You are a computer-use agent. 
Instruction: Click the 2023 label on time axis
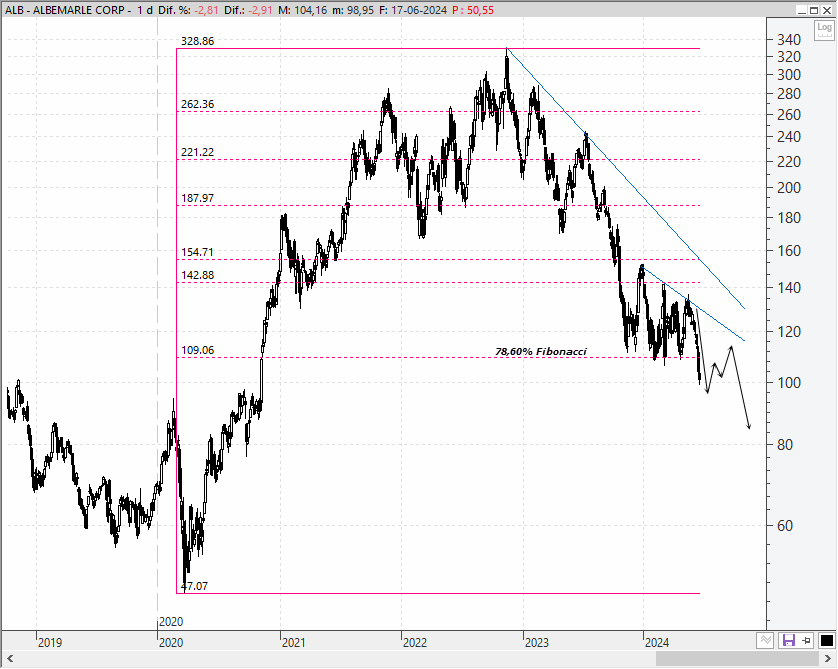point(537,642)
